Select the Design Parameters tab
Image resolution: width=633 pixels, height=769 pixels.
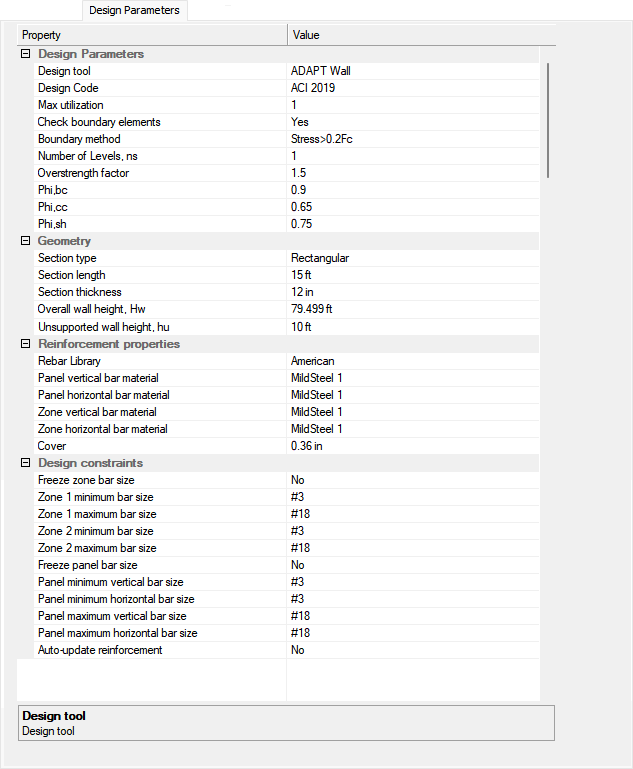click(134, 10)
